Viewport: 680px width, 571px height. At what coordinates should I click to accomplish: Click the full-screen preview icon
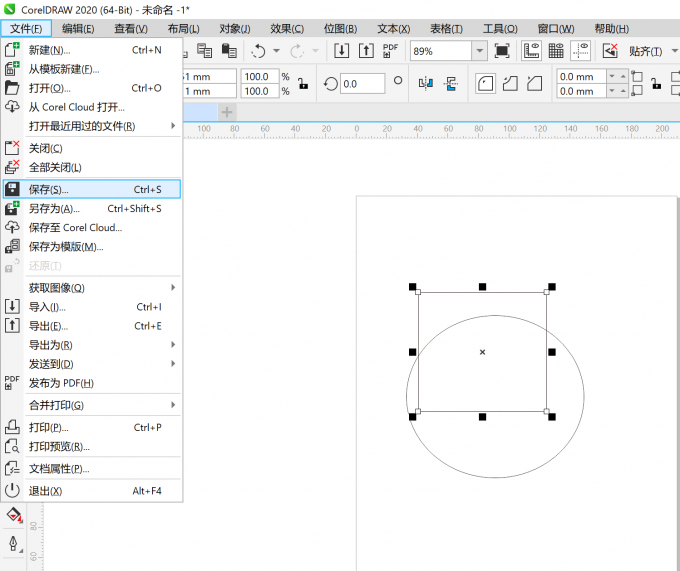coord(502,50)
